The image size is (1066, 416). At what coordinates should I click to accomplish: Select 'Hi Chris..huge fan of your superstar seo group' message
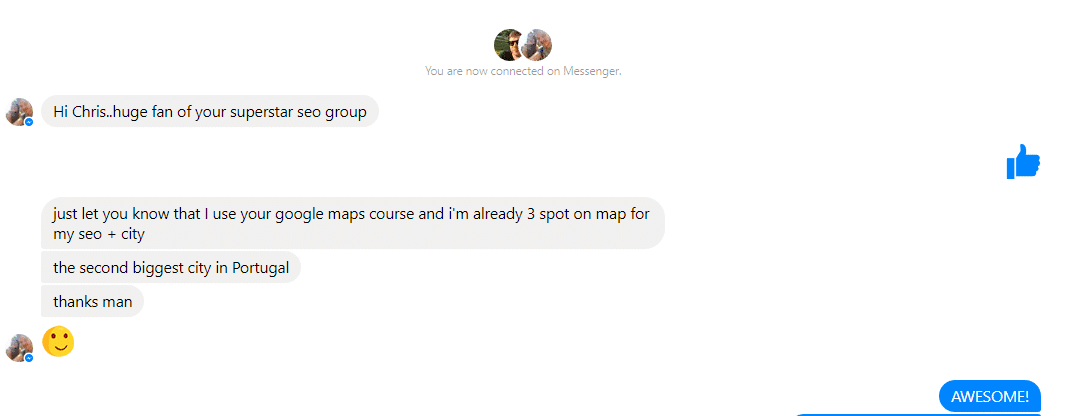pos(210,111)
